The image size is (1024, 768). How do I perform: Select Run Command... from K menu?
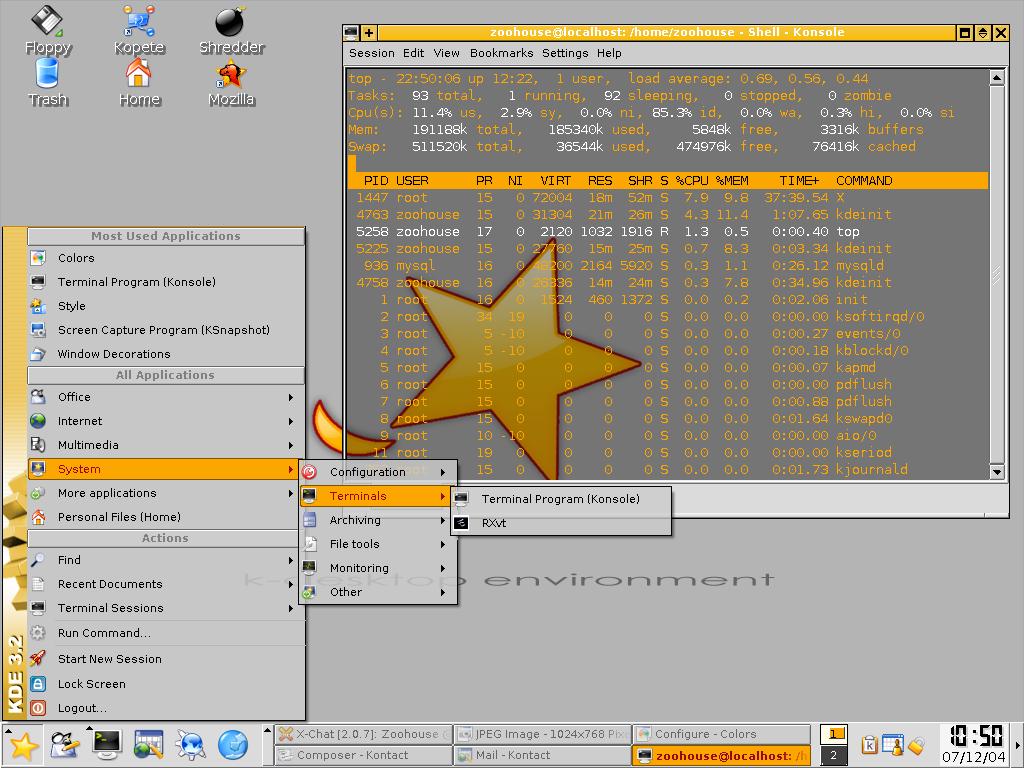click(166, 633)
